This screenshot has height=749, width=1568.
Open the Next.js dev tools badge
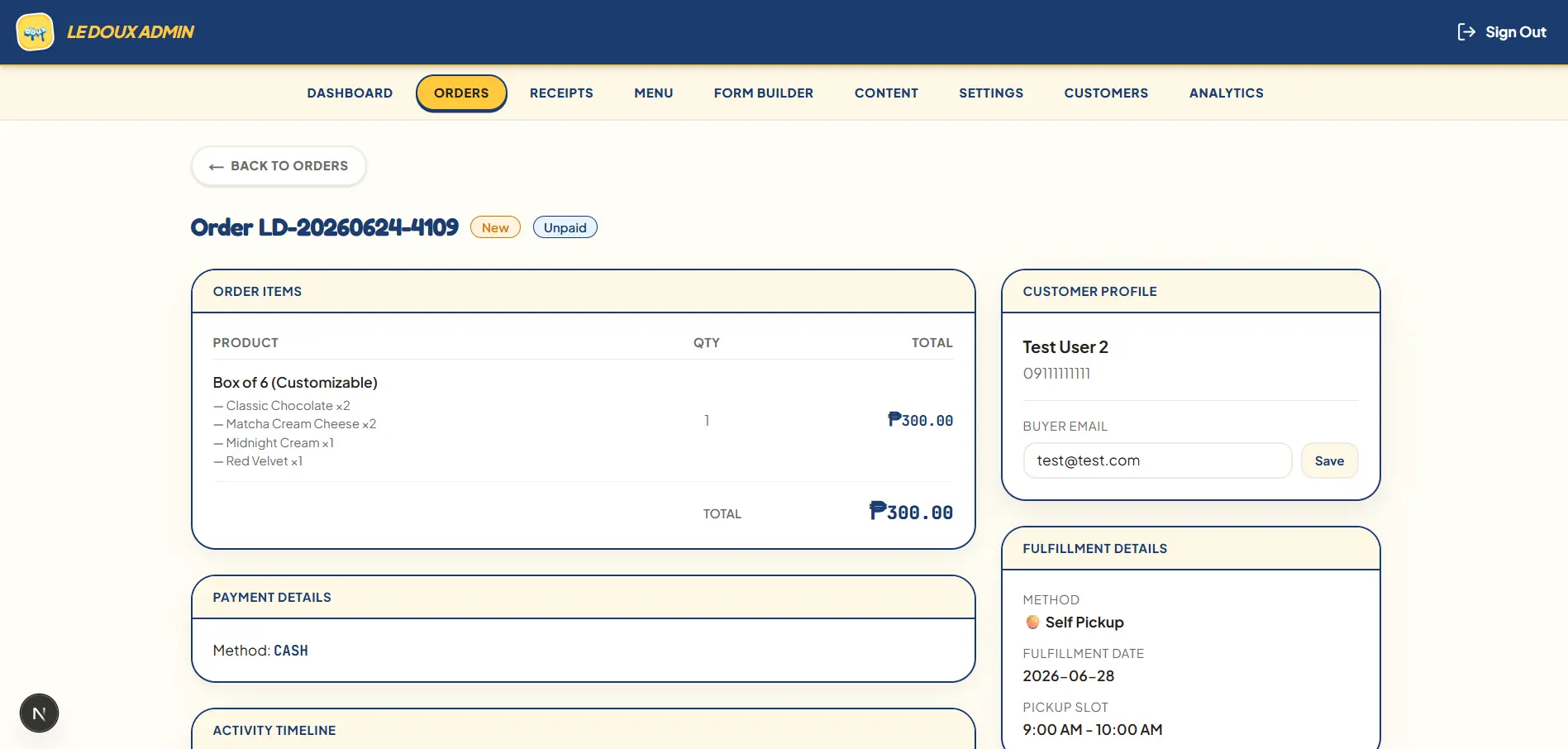[x=39, y=713]
